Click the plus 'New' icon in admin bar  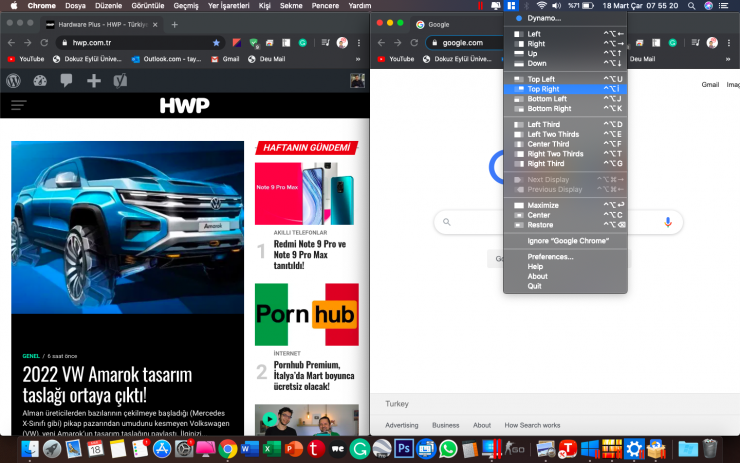click(93, 81)
